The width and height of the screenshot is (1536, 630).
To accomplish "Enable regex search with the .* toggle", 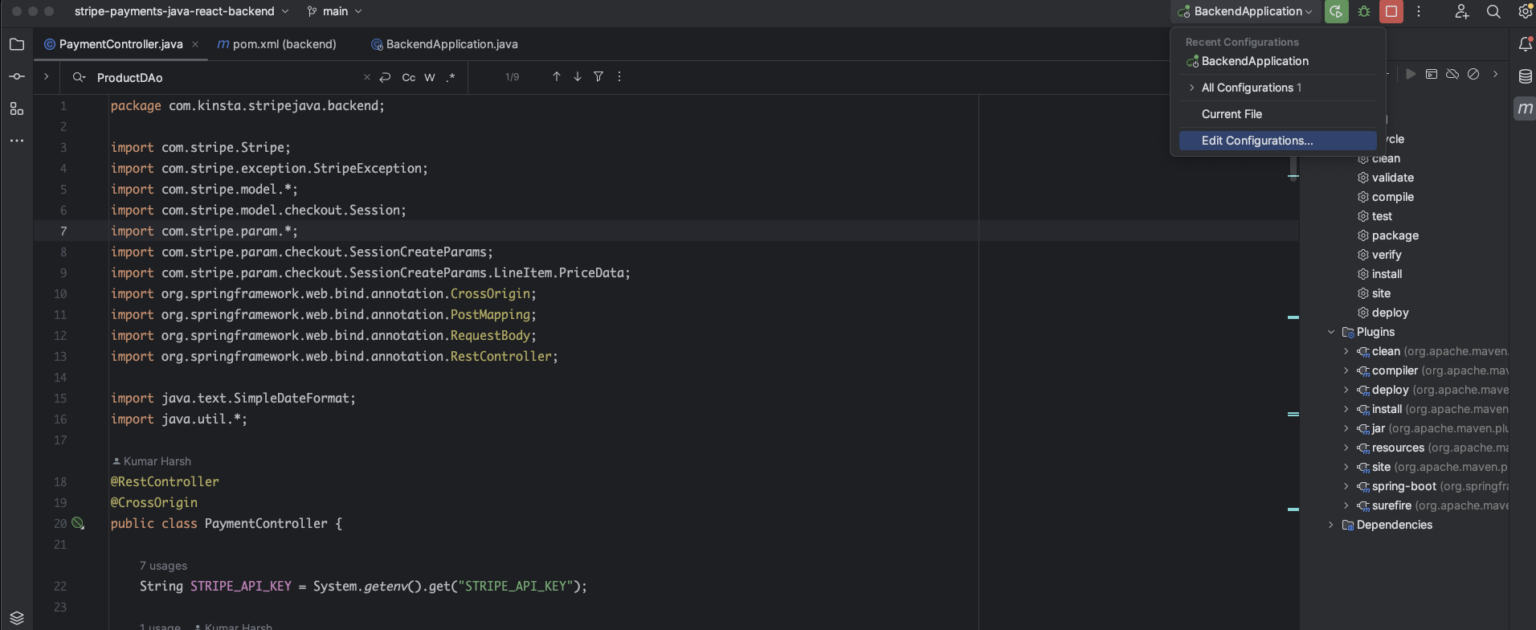I will click(x=450, y=77).
